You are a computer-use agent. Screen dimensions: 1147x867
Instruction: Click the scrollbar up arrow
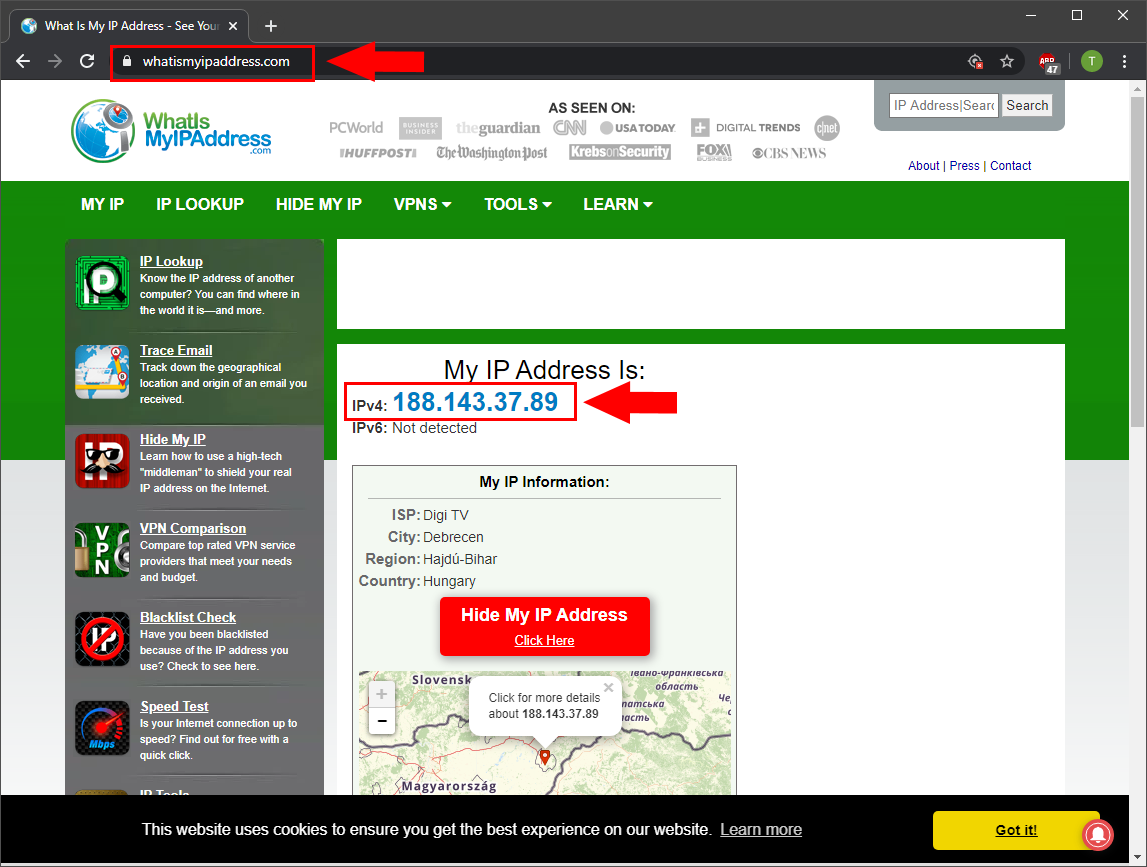(x=1137, y=89)
